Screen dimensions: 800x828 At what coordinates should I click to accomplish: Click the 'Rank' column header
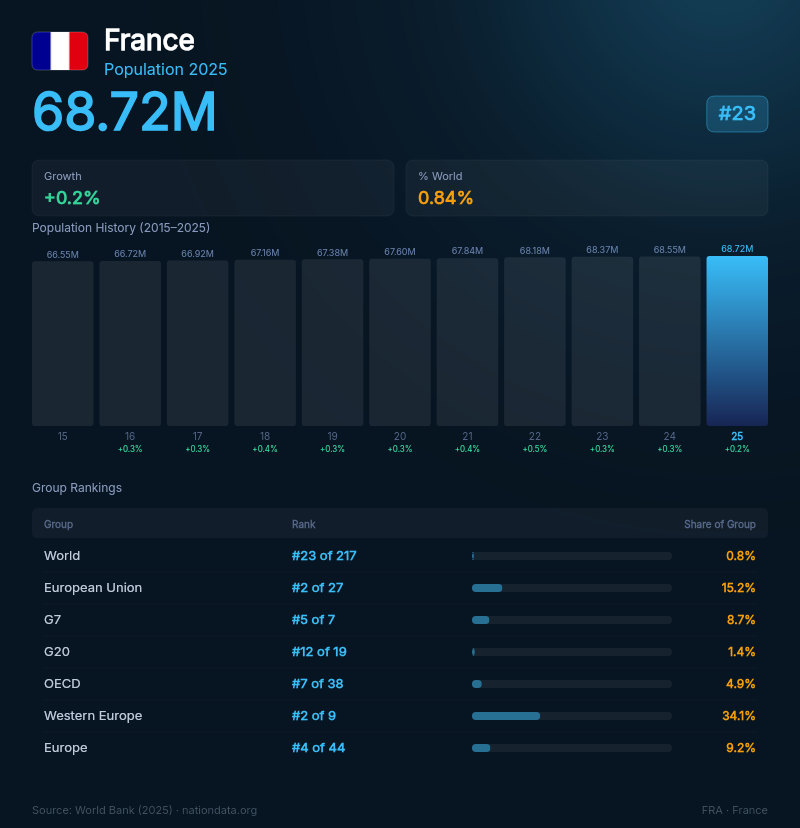(304, 524)
